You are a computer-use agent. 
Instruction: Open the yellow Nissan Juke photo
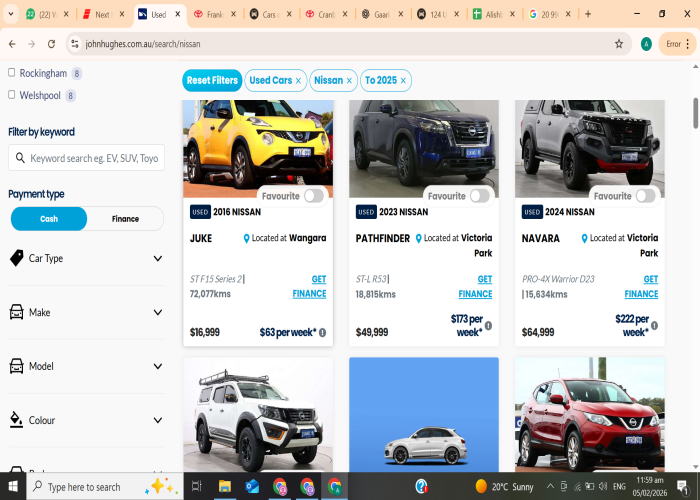[x=258, y=149]
